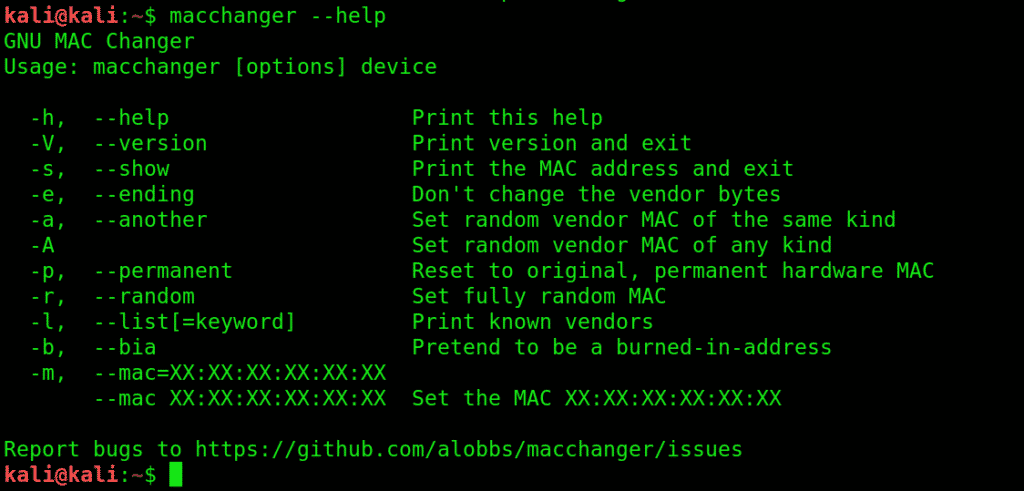Click the '--ending' option text

pos(144,194)
